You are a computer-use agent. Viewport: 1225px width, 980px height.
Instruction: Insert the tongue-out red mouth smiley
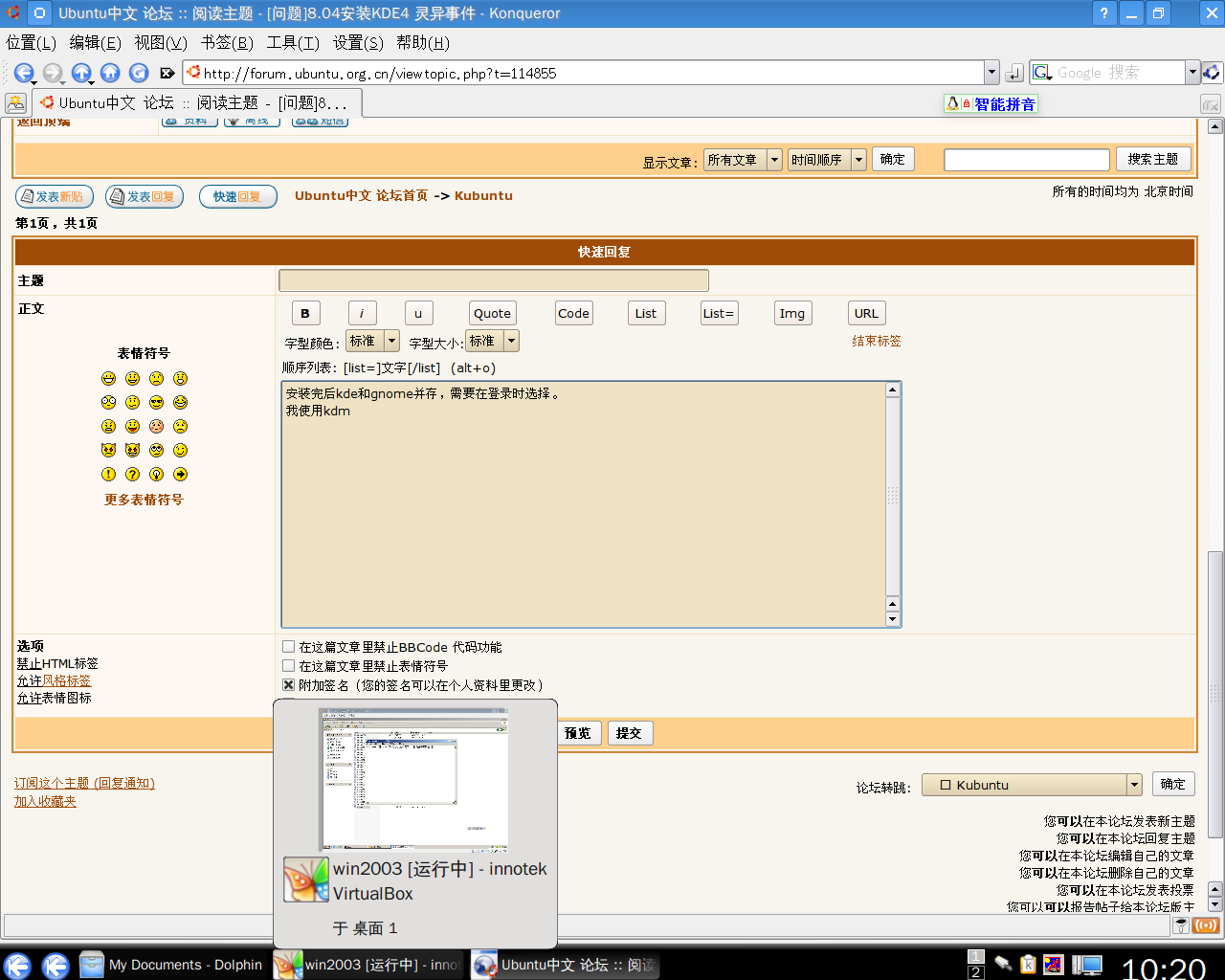coord(132,427)
